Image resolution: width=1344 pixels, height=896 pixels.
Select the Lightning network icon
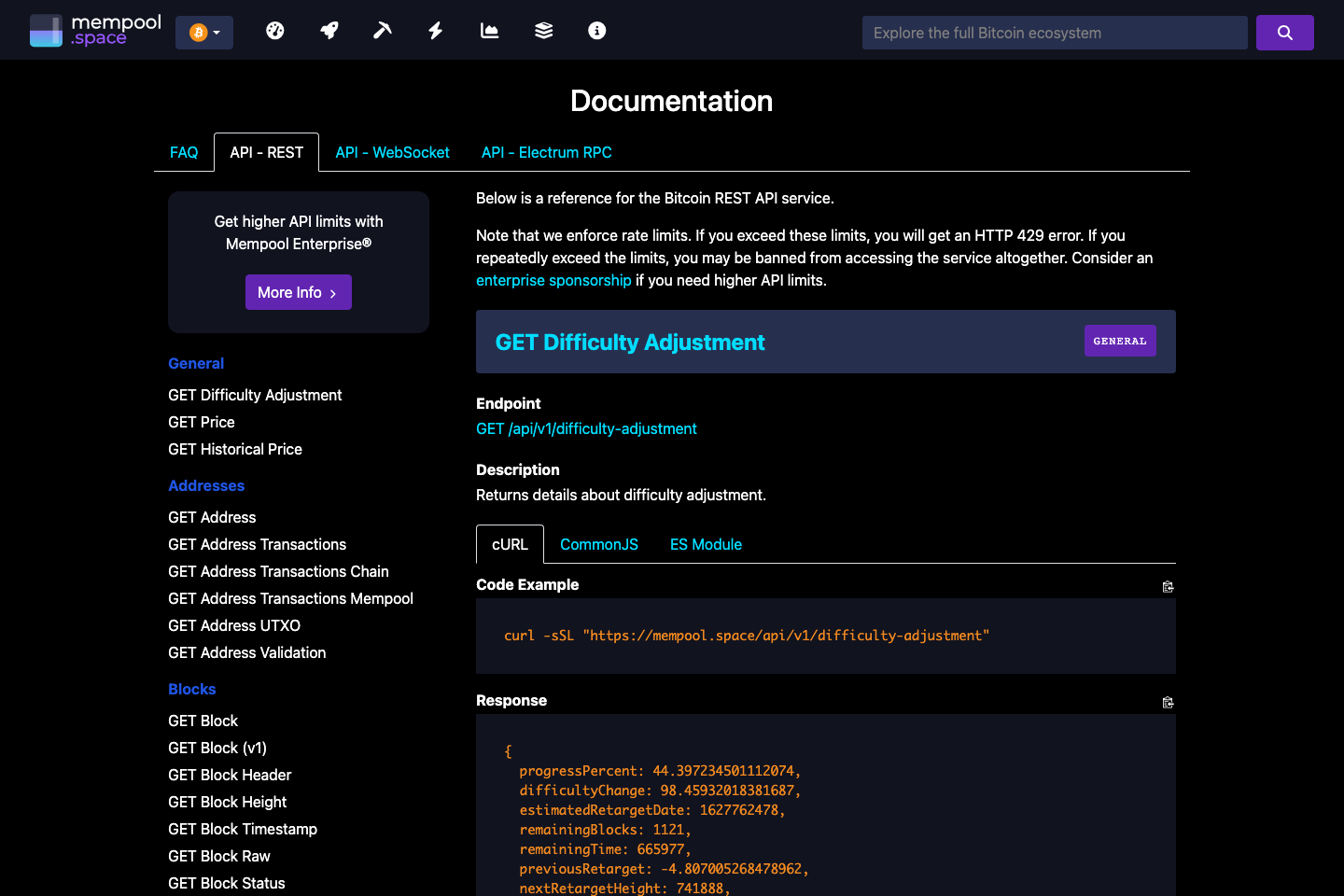435,31
